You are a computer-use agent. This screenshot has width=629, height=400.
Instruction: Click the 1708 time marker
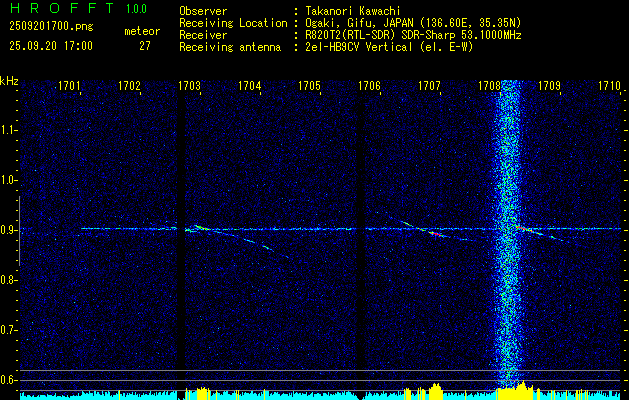click(490, 85)
